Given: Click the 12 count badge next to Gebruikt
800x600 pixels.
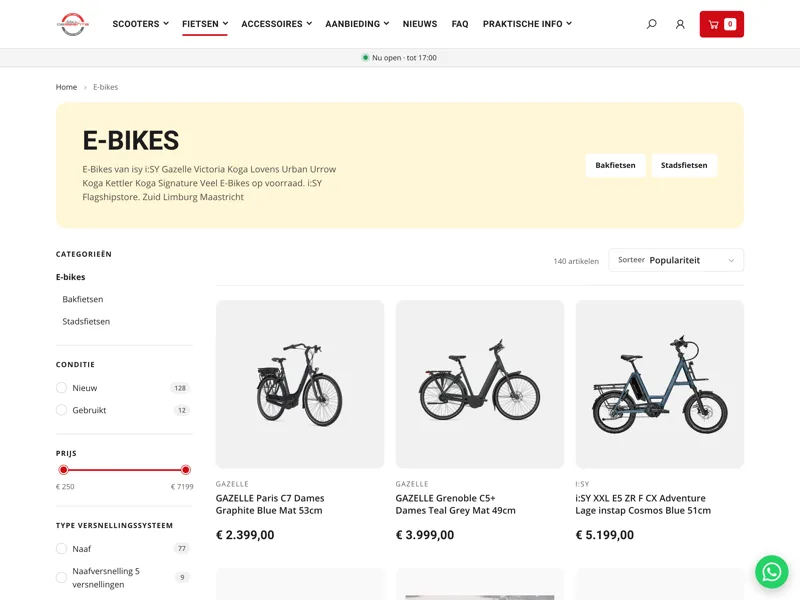Looking at the screenshot, I should click(x=182, y=410).
